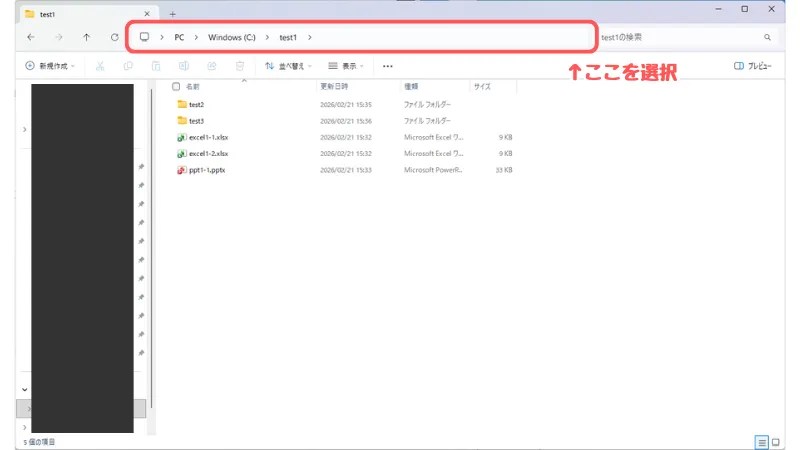Collapse the downward chevron in navigation pane

click(x=24, y=389)
